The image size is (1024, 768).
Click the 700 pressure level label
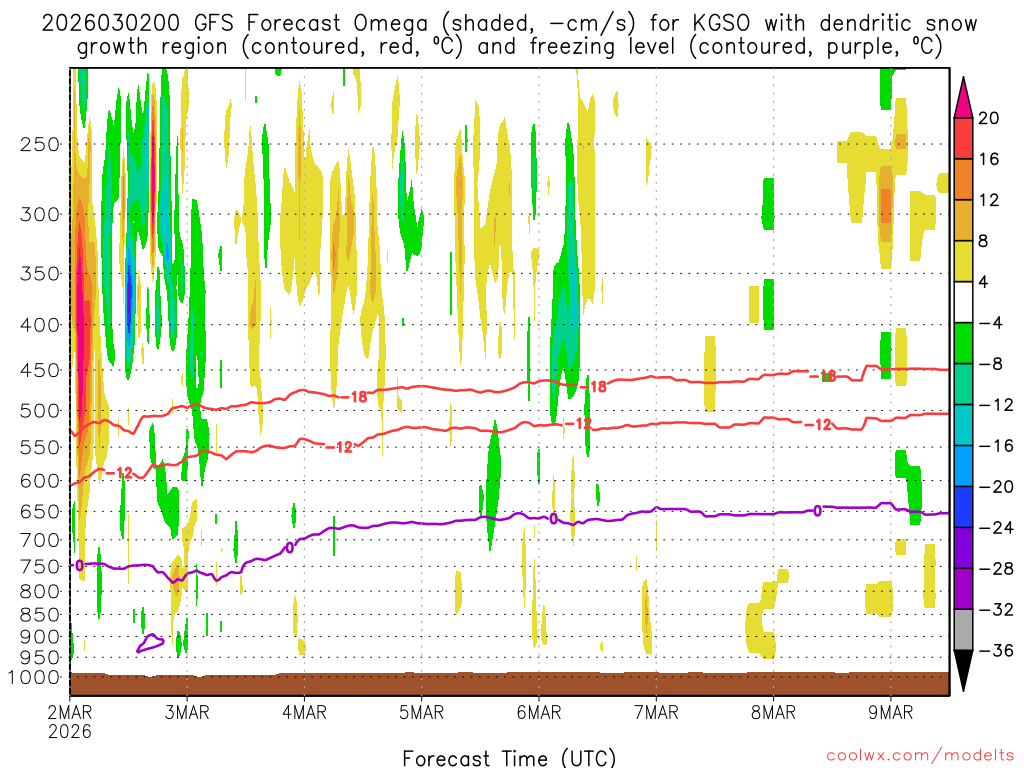pyautogui.click(x=40, y=540)
